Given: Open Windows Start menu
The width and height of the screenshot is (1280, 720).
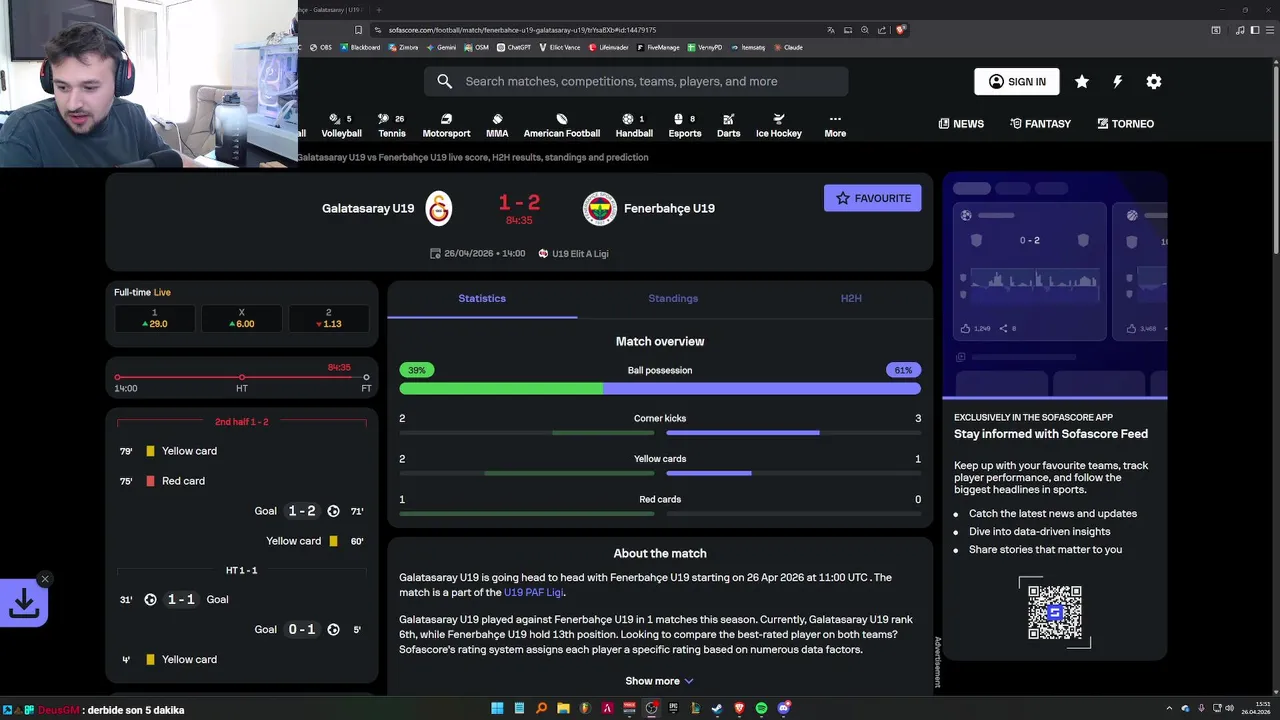Looking at the screenshot, I should pyautogui.click(x=497, y=708).
